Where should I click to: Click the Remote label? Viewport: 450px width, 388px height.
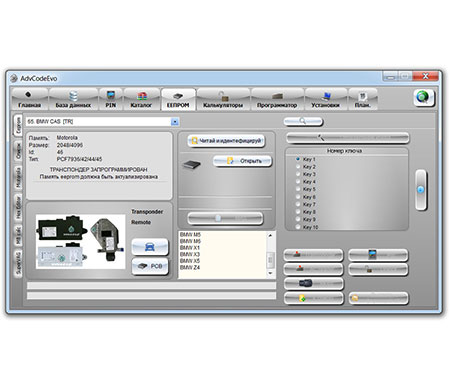[141, 222]
